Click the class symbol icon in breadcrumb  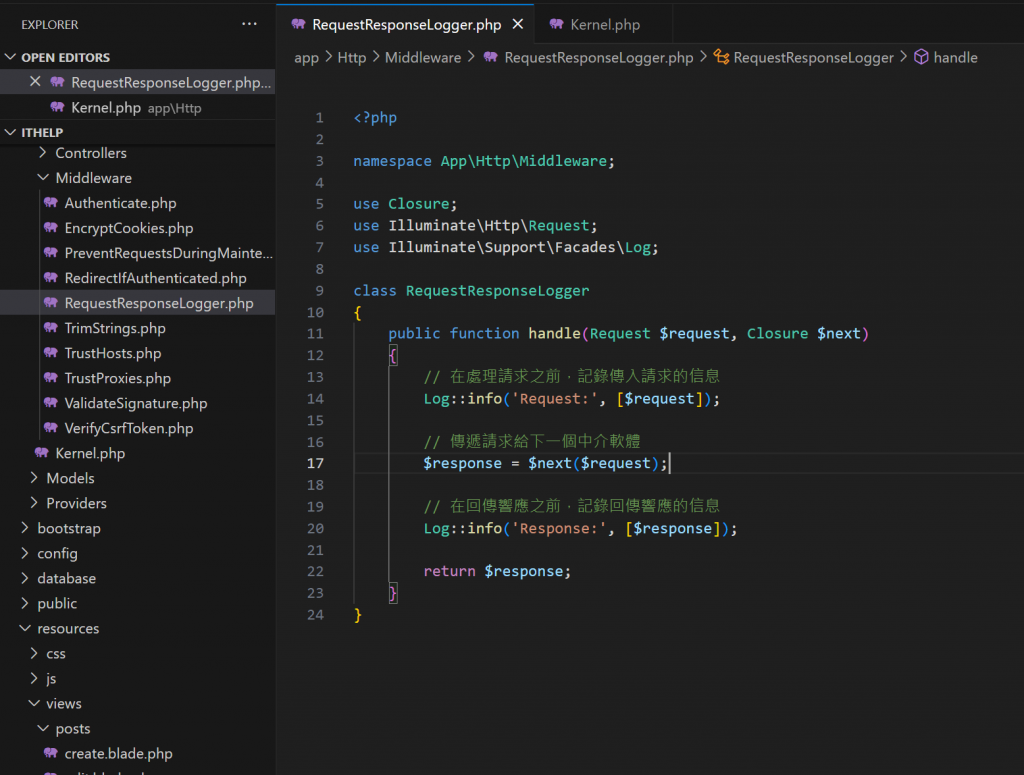(721, 57)
